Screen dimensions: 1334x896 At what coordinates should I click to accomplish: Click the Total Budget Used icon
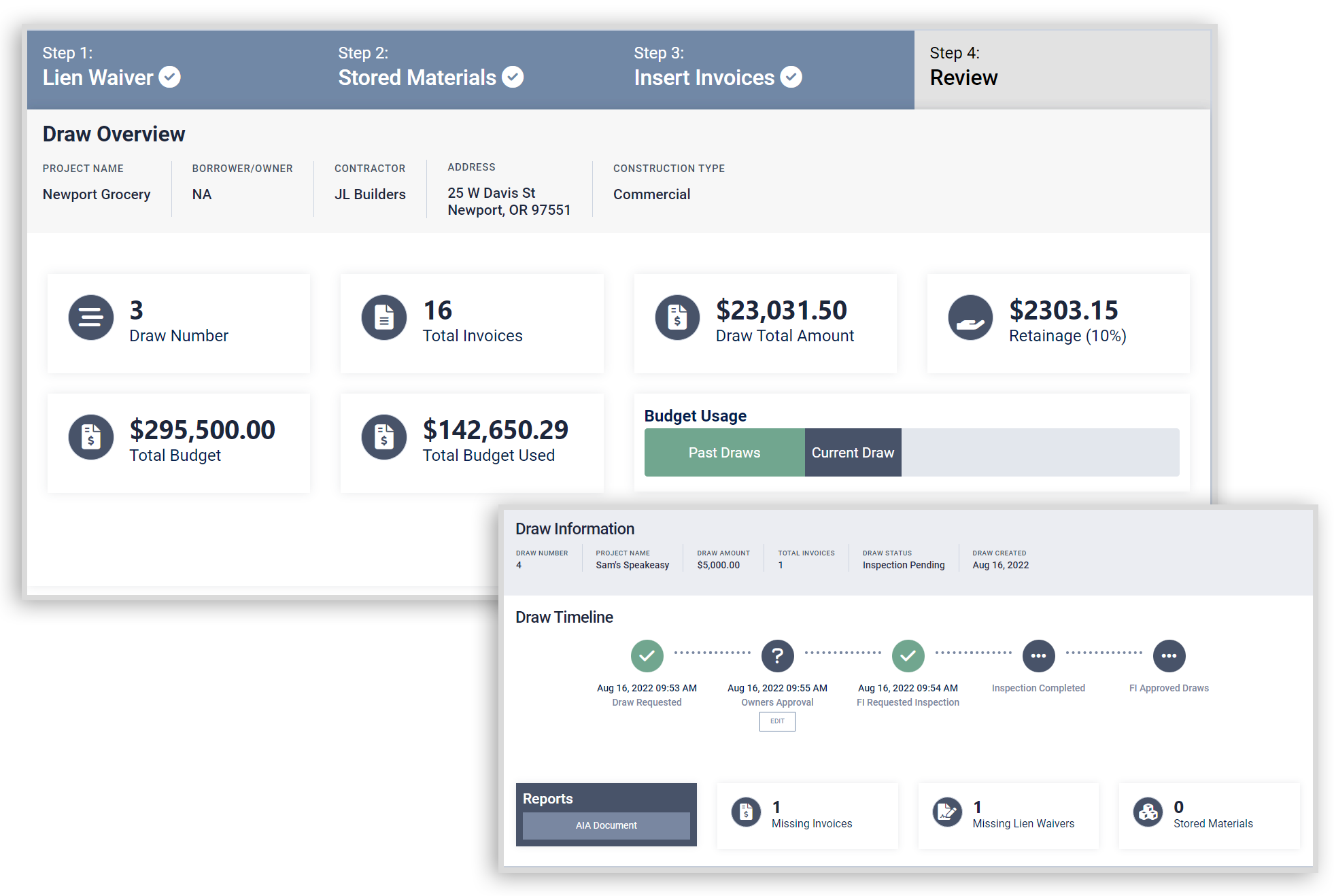click(x=384, y=437)
